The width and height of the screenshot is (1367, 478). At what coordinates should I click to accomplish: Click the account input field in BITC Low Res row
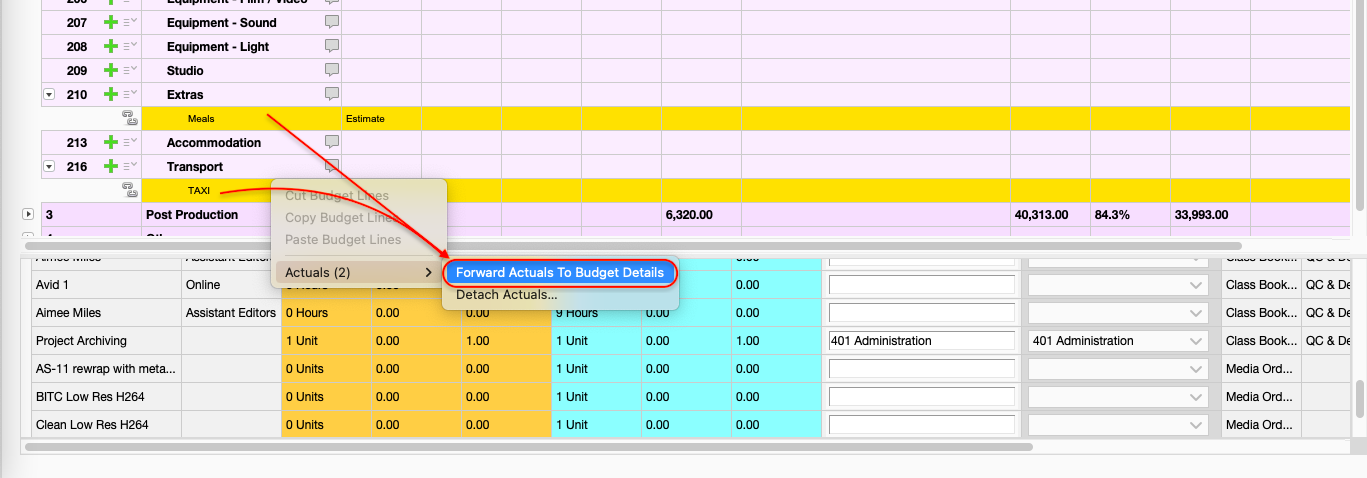coord(921,397)
